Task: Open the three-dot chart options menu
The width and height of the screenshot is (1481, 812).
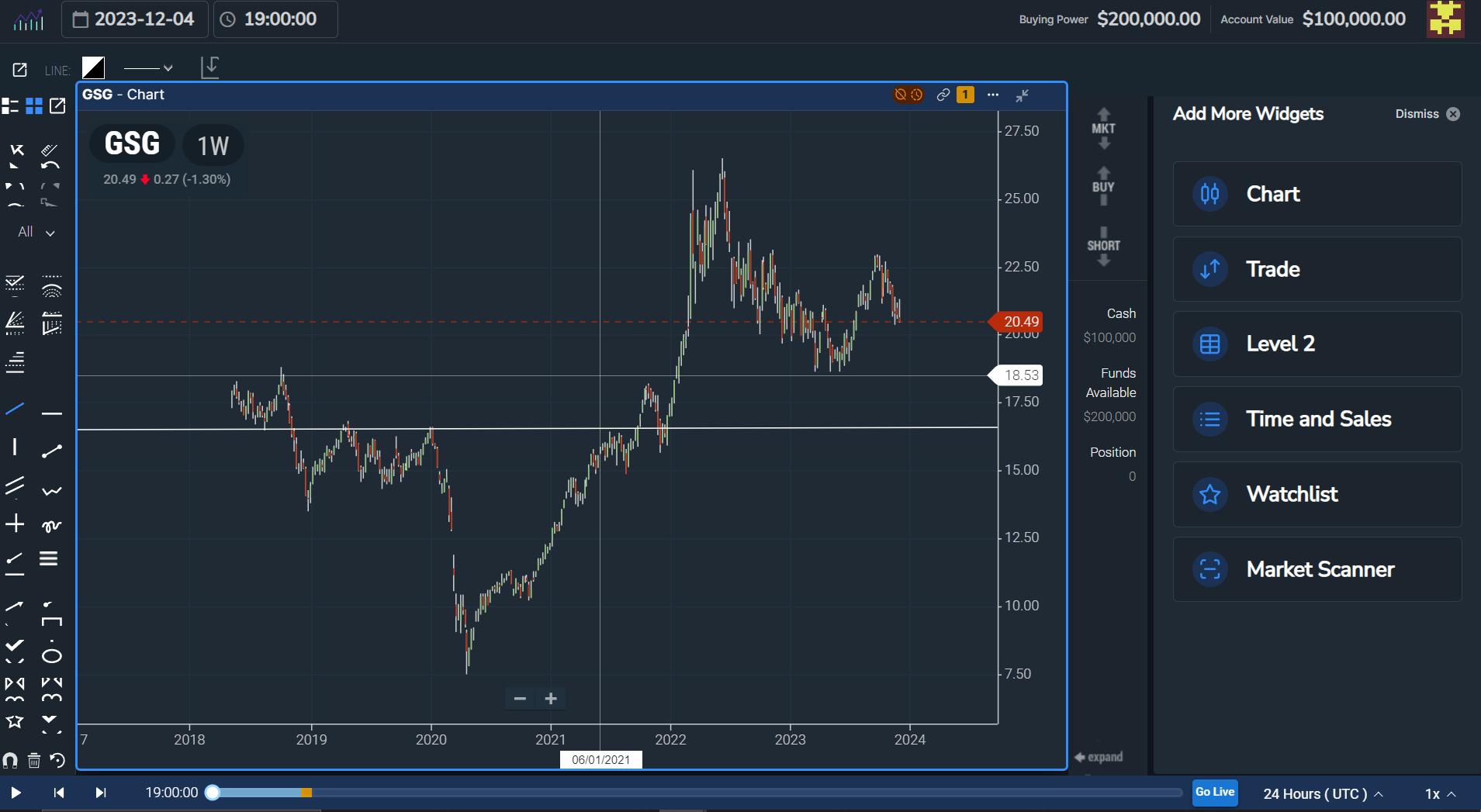Action: tap(993, 95)
